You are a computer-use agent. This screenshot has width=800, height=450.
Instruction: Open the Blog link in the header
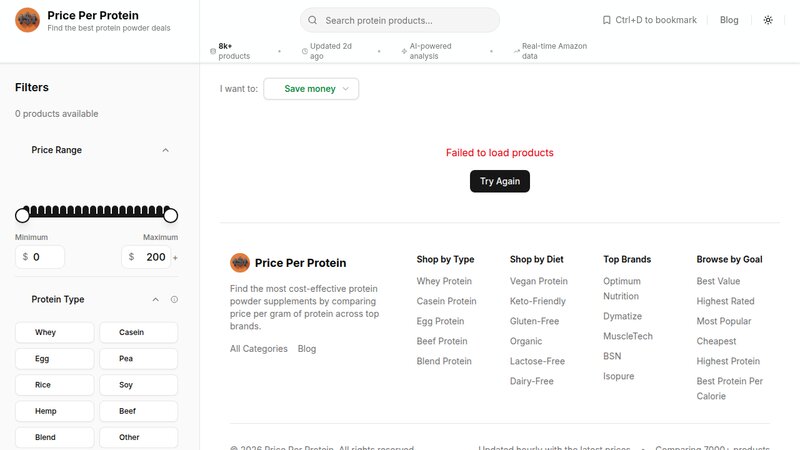729,20
